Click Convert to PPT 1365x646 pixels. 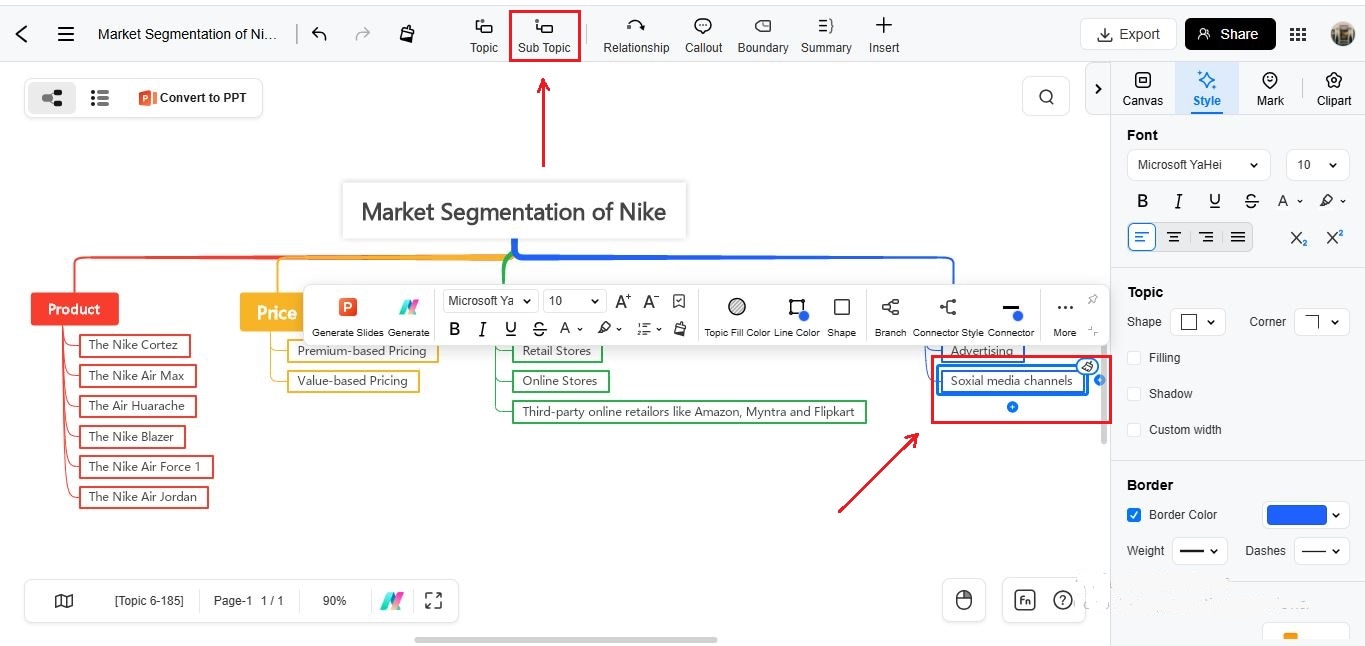point(192,98)
